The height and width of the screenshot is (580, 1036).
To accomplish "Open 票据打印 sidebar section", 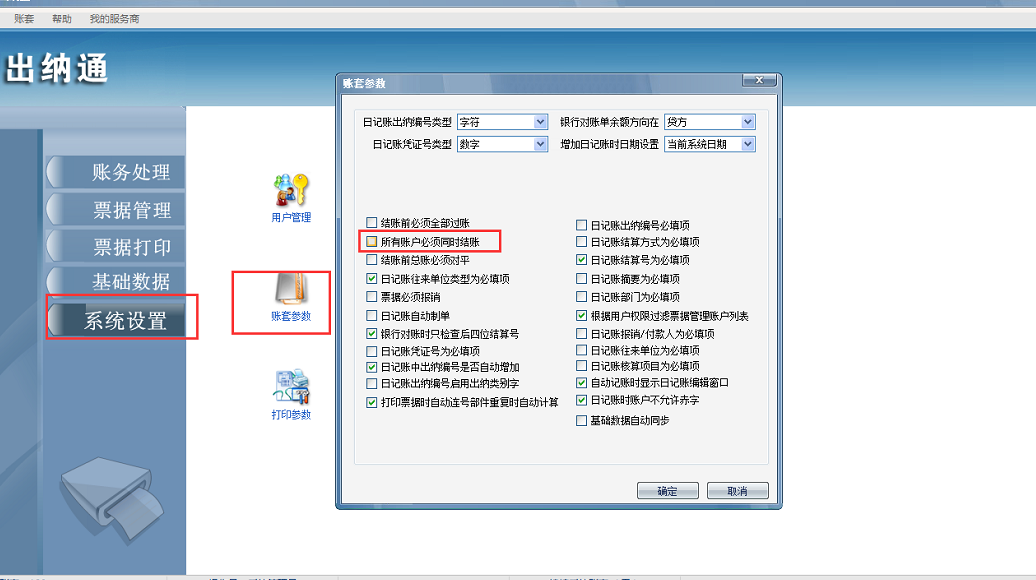I will tap(116, 247).
